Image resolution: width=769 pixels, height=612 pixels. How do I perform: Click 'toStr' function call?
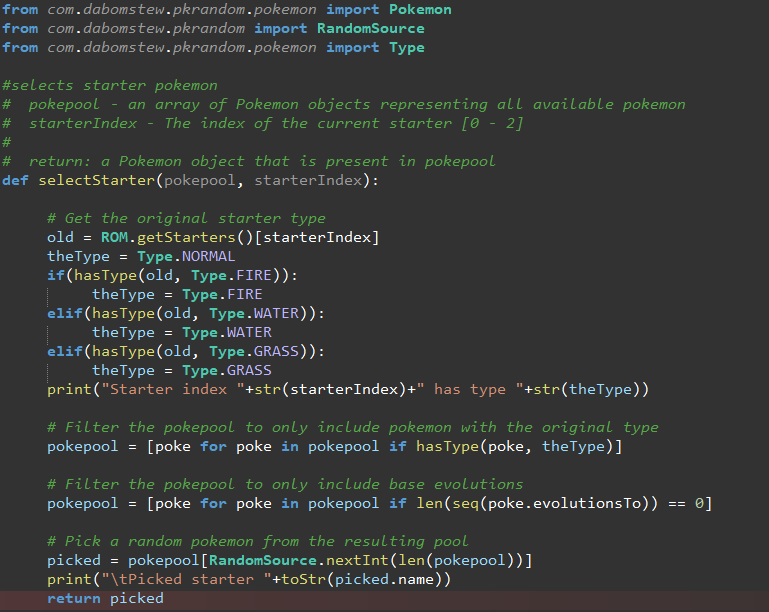click(303, 579)
